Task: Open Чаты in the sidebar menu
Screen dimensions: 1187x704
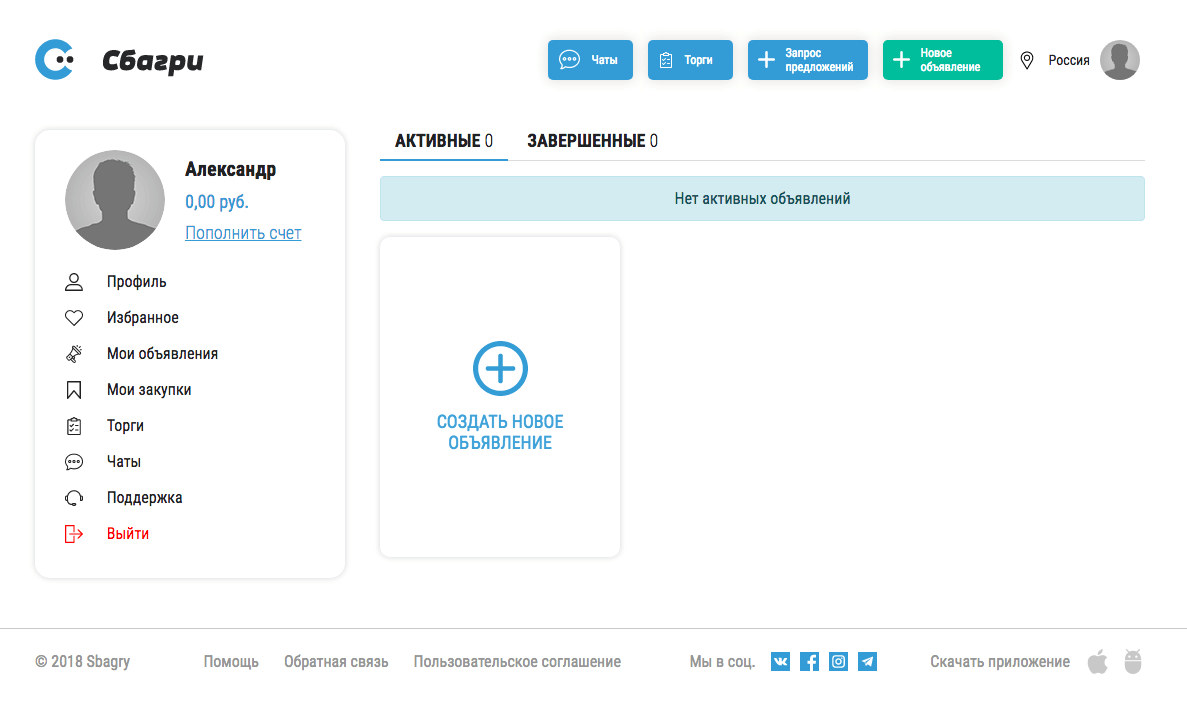Action: click(x=123, y=462)
